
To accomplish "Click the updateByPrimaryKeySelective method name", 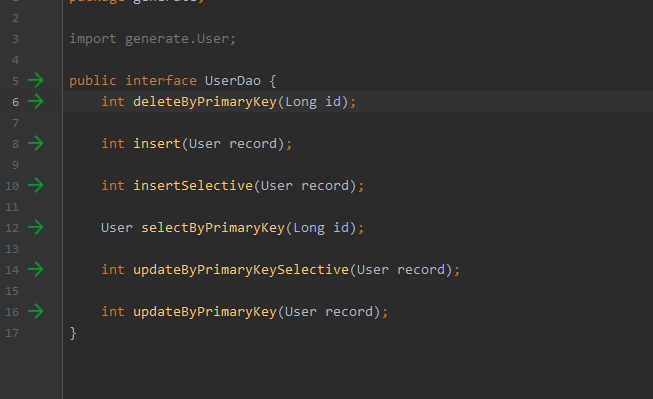I will 241,269.
